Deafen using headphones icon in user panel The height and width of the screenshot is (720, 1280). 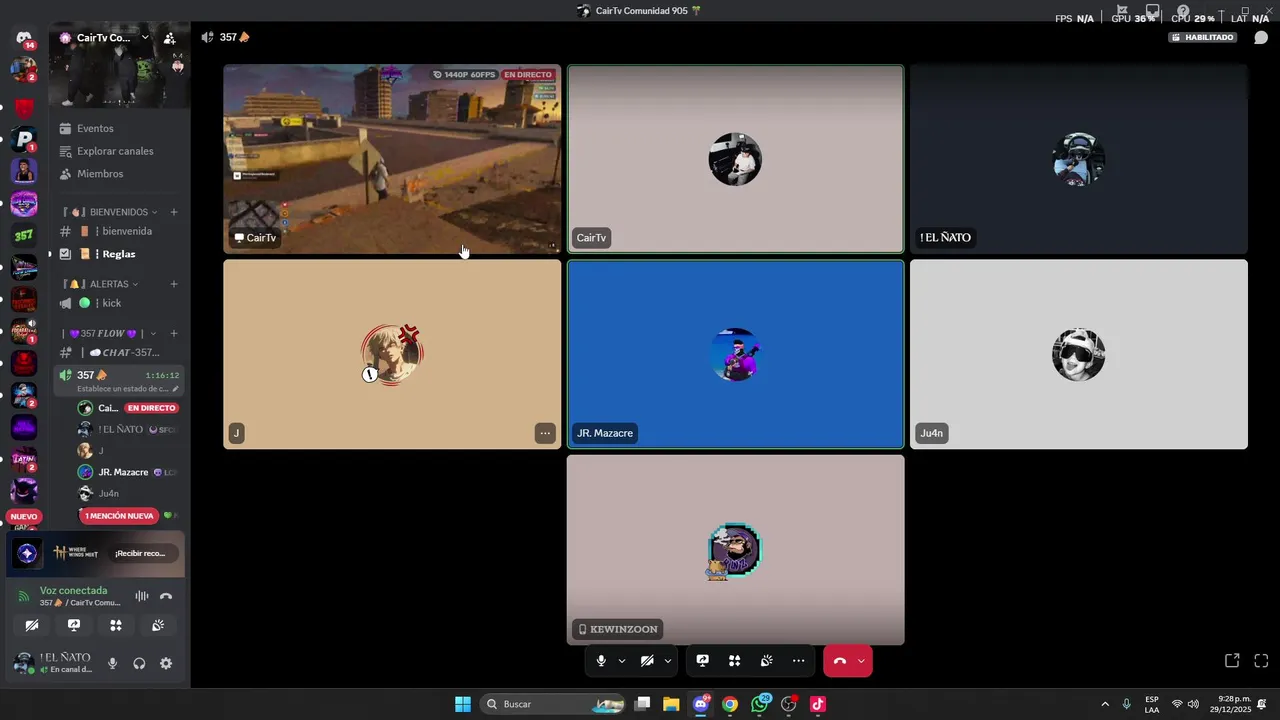click(139, 663)
